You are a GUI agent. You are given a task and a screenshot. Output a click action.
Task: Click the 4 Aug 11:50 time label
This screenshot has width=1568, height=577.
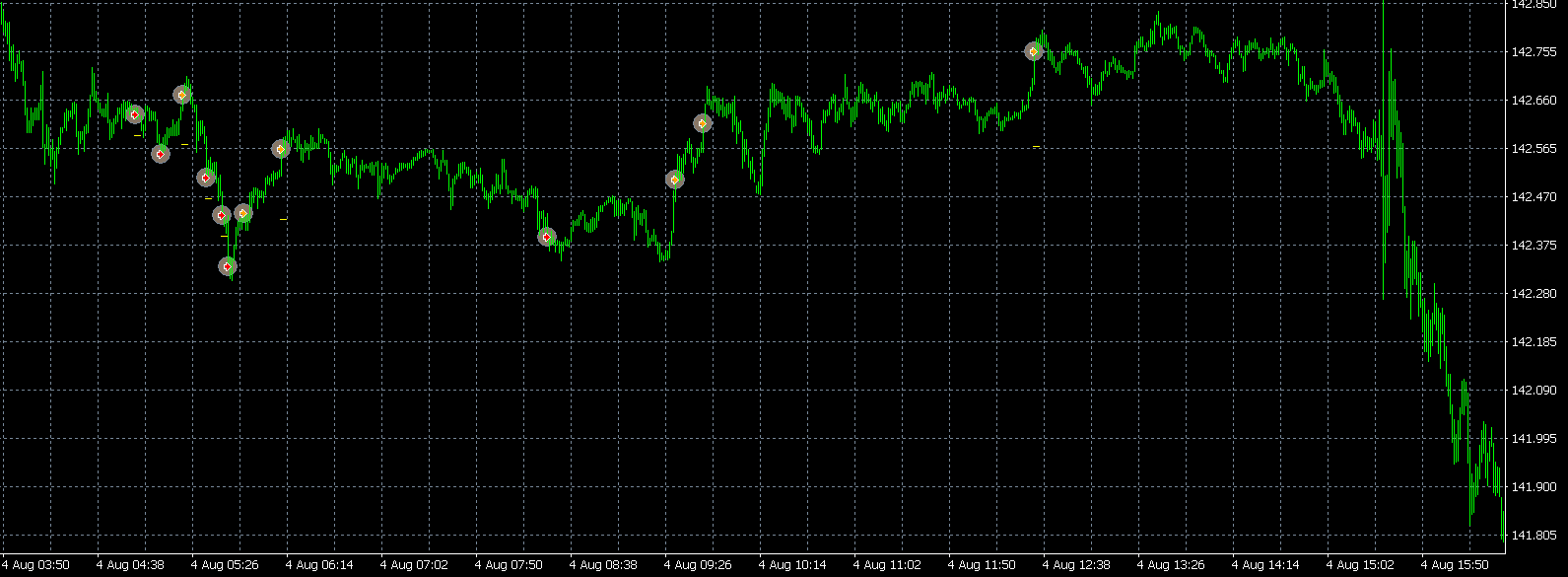tap(983, 565)
